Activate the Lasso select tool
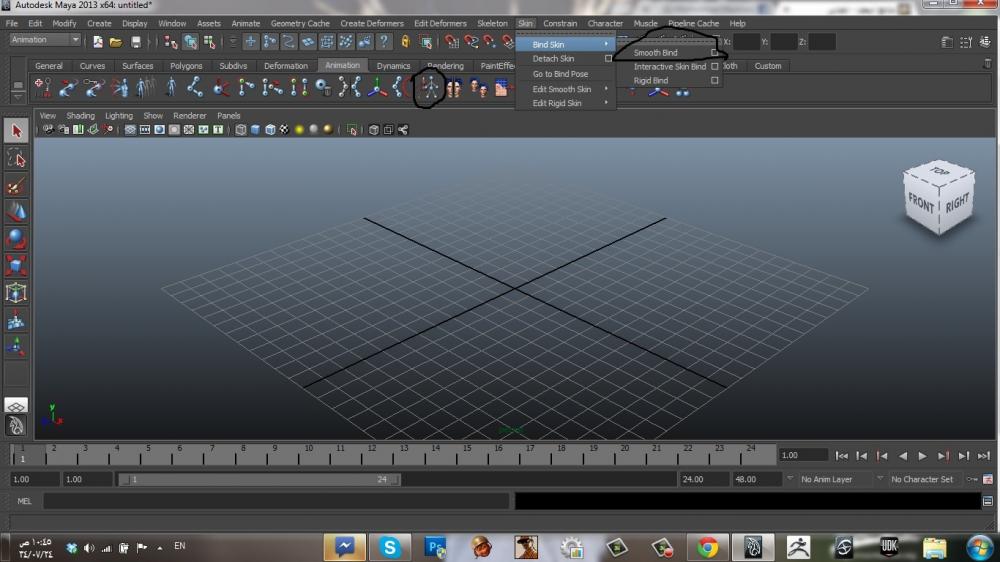 16,158
